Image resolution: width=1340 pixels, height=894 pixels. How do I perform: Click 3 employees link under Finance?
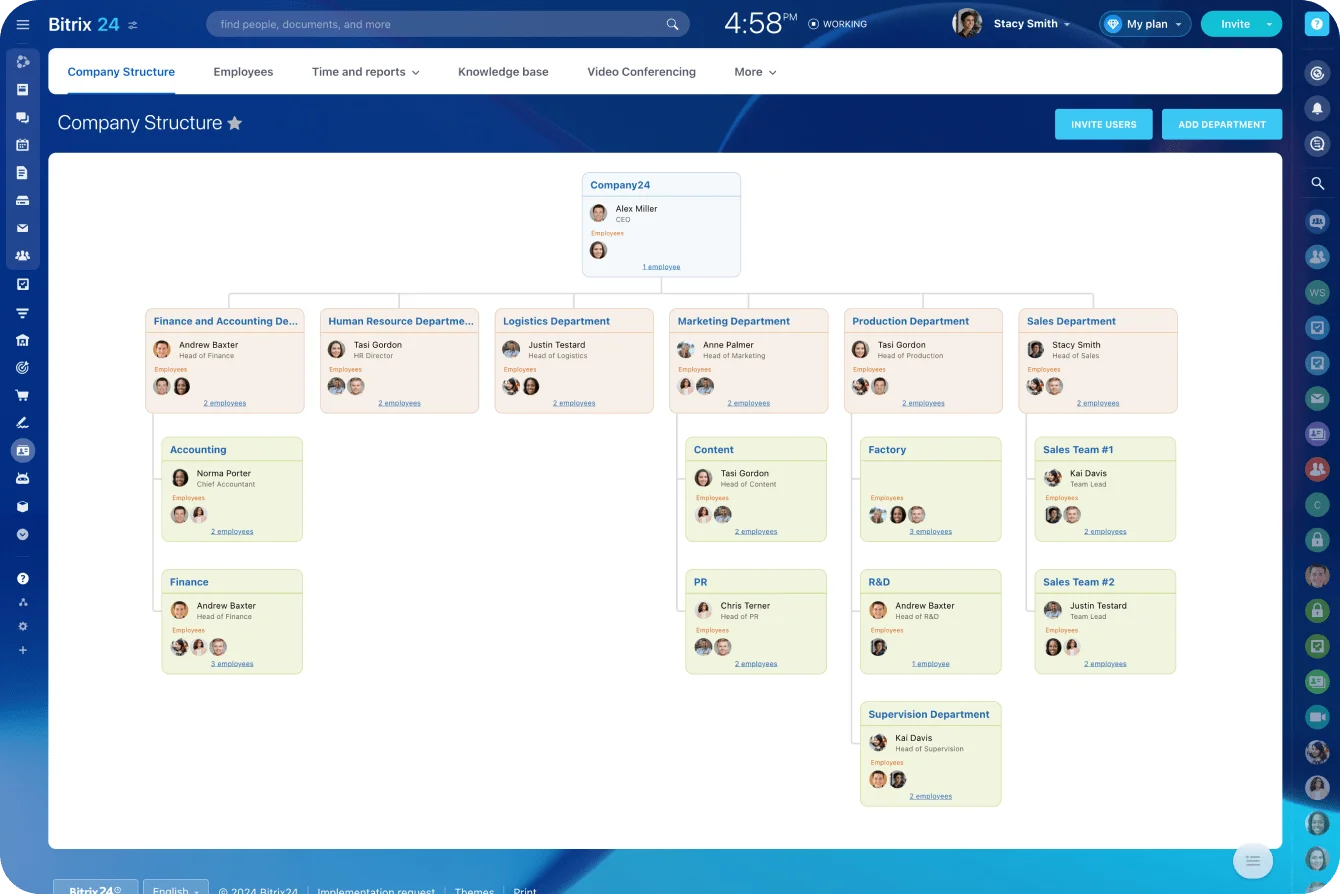pos(232,664)
